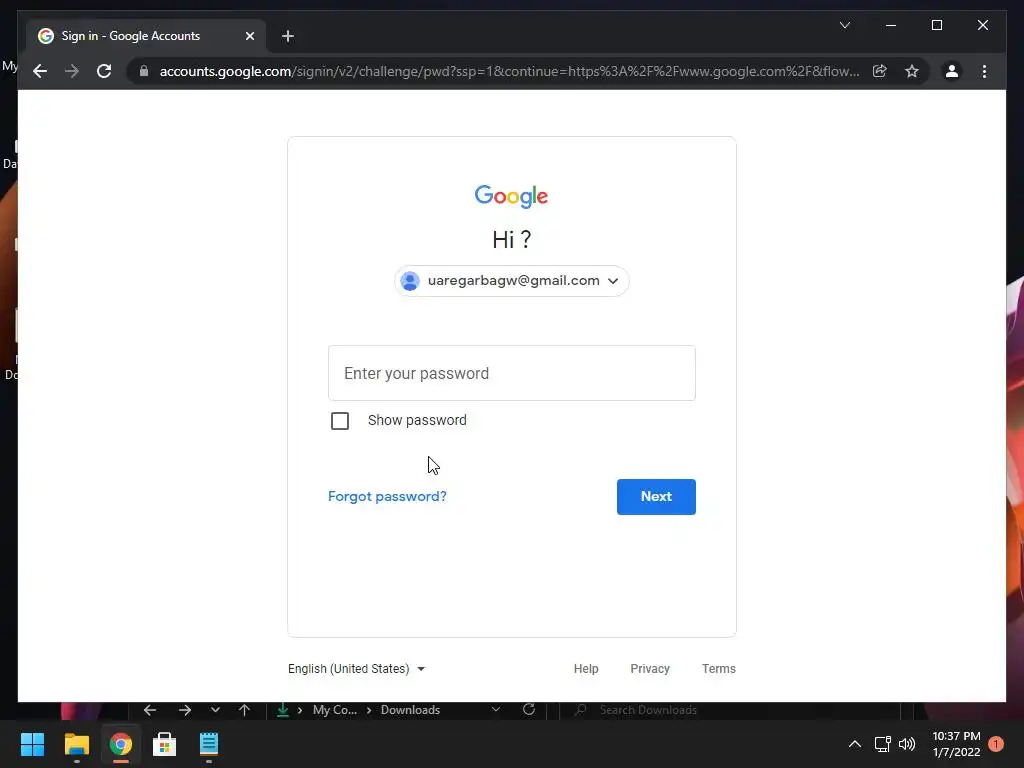Open the Notepad taskbar icon
1024x768 pixels.
tap(209, 744)
